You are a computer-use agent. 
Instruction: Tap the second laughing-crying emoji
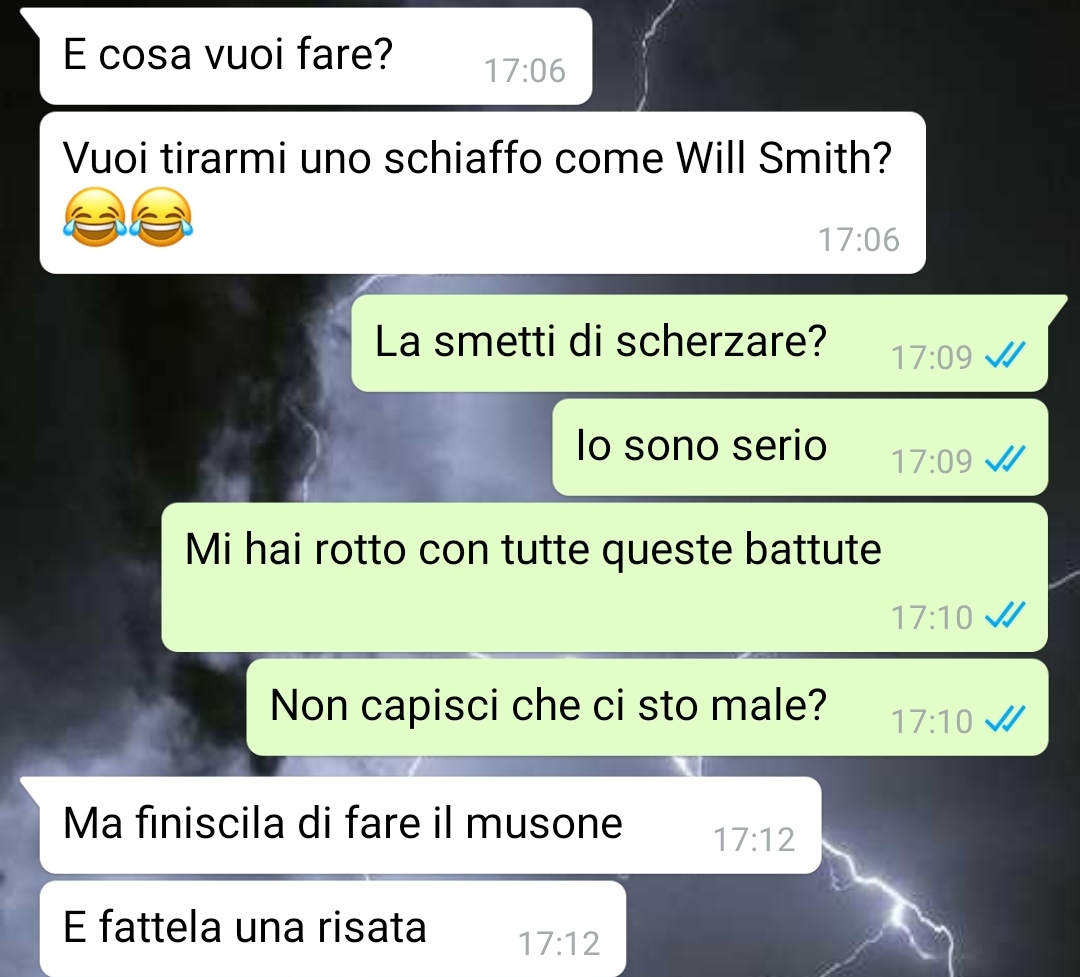(161, 216)
